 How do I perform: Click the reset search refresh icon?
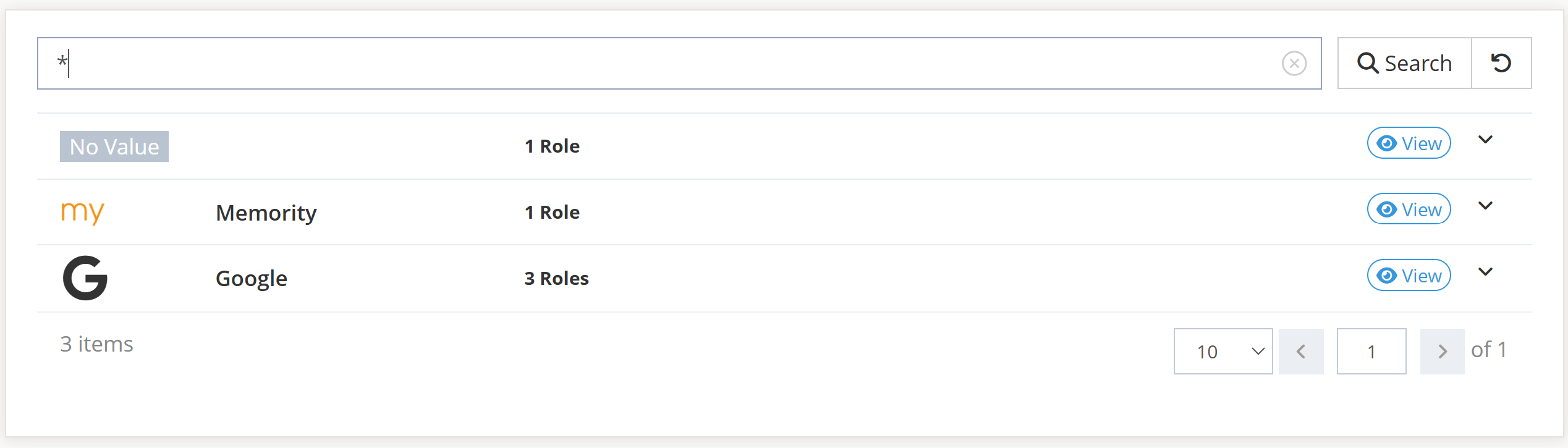click(x=1501, y=63)
